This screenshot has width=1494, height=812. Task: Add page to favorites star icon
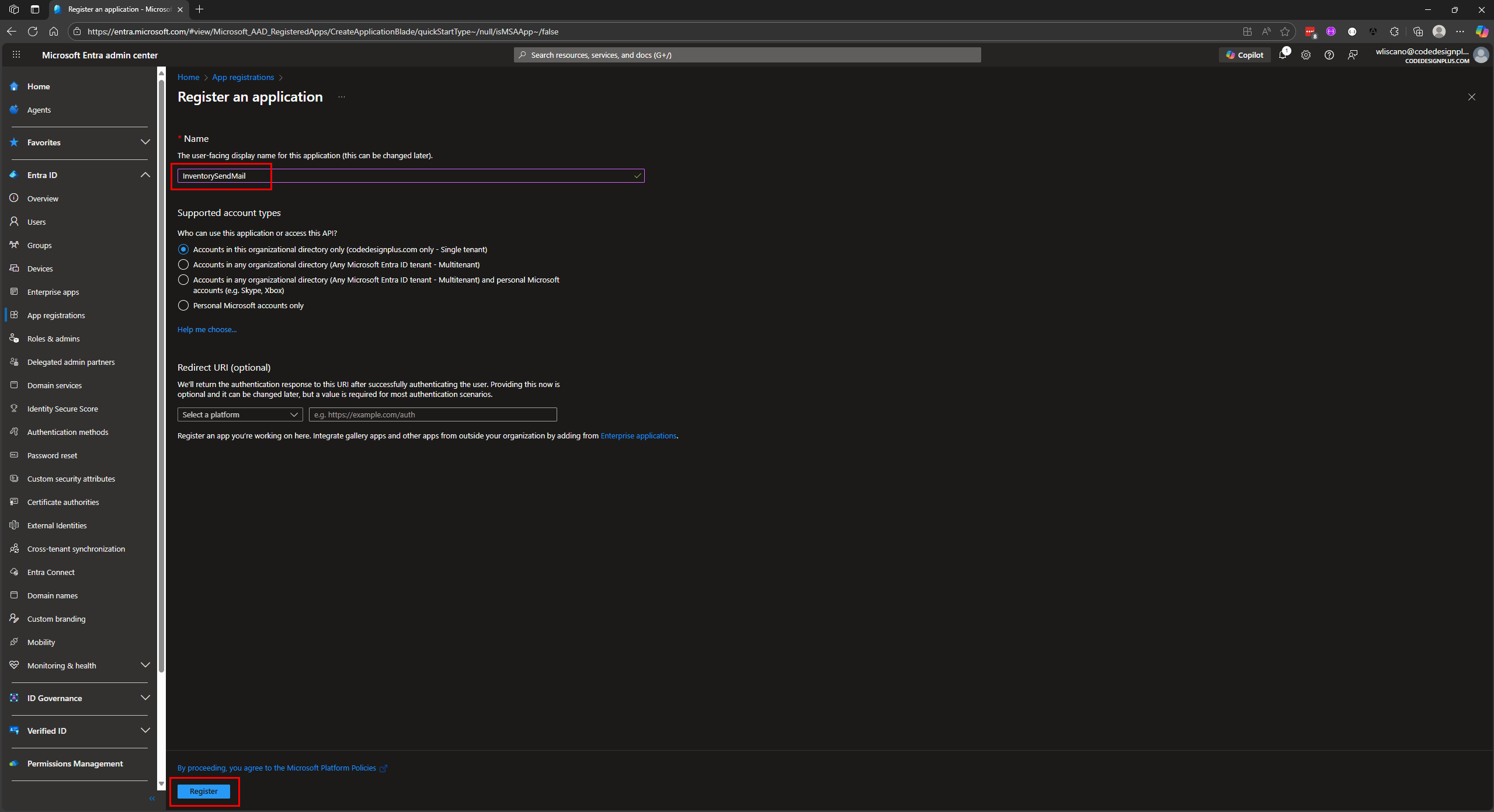1285,32
